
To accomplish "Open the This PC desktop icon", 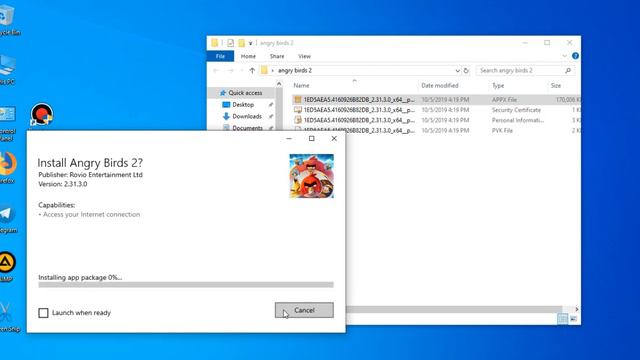I will click(7, 69).
